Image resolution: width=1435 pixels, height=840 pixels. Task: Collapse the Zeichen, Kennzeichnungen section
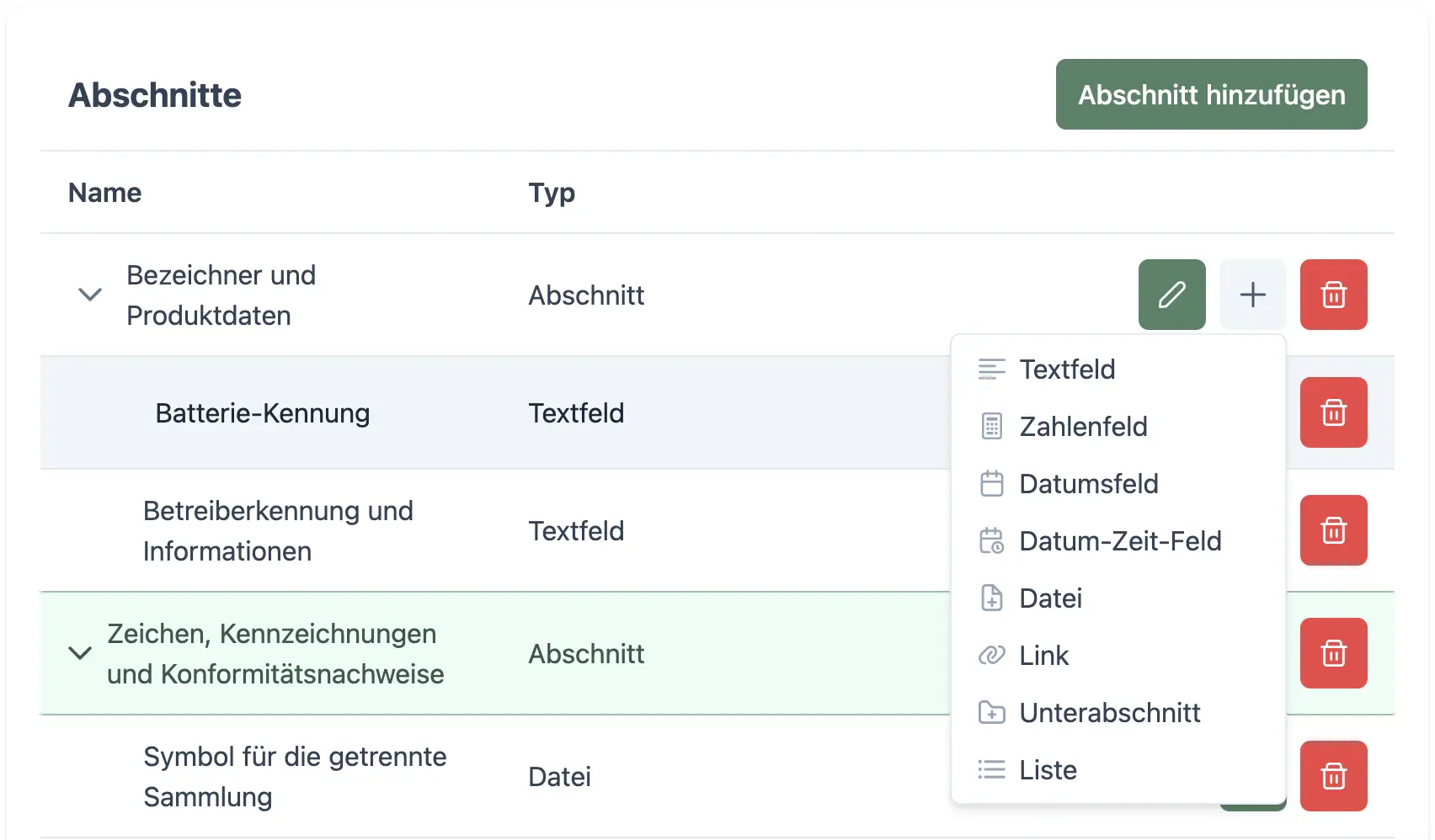[x=80, y=653]
